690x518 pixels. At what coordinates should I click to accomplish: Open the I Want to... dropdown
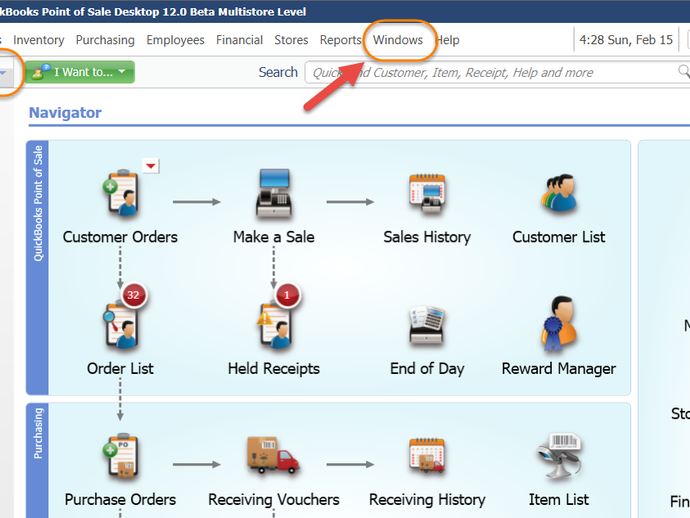click(x=80, y=72)
